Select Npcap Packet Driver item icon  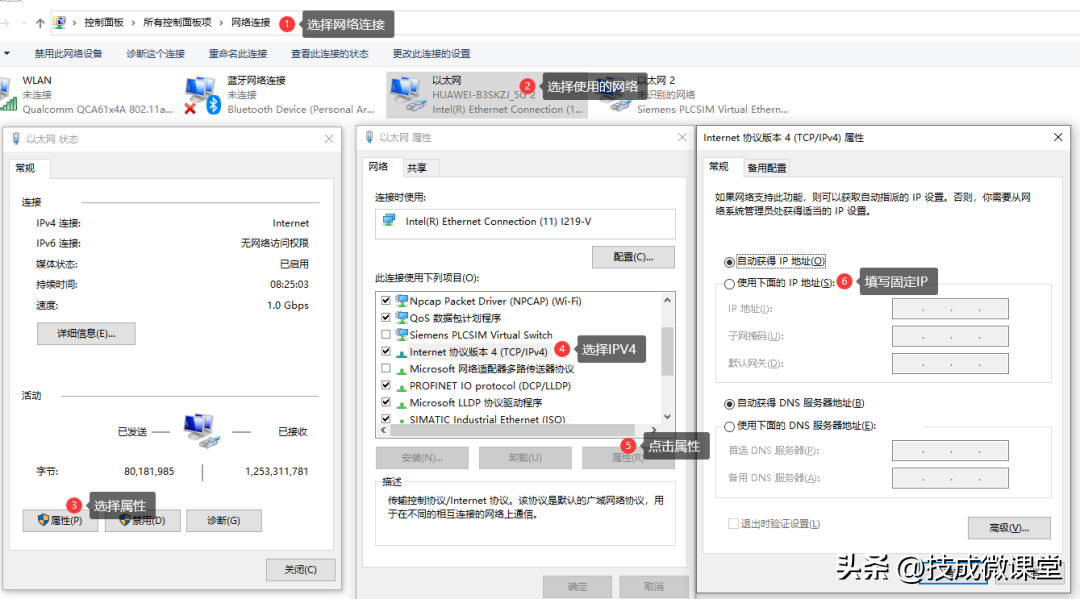click(402, 301)
